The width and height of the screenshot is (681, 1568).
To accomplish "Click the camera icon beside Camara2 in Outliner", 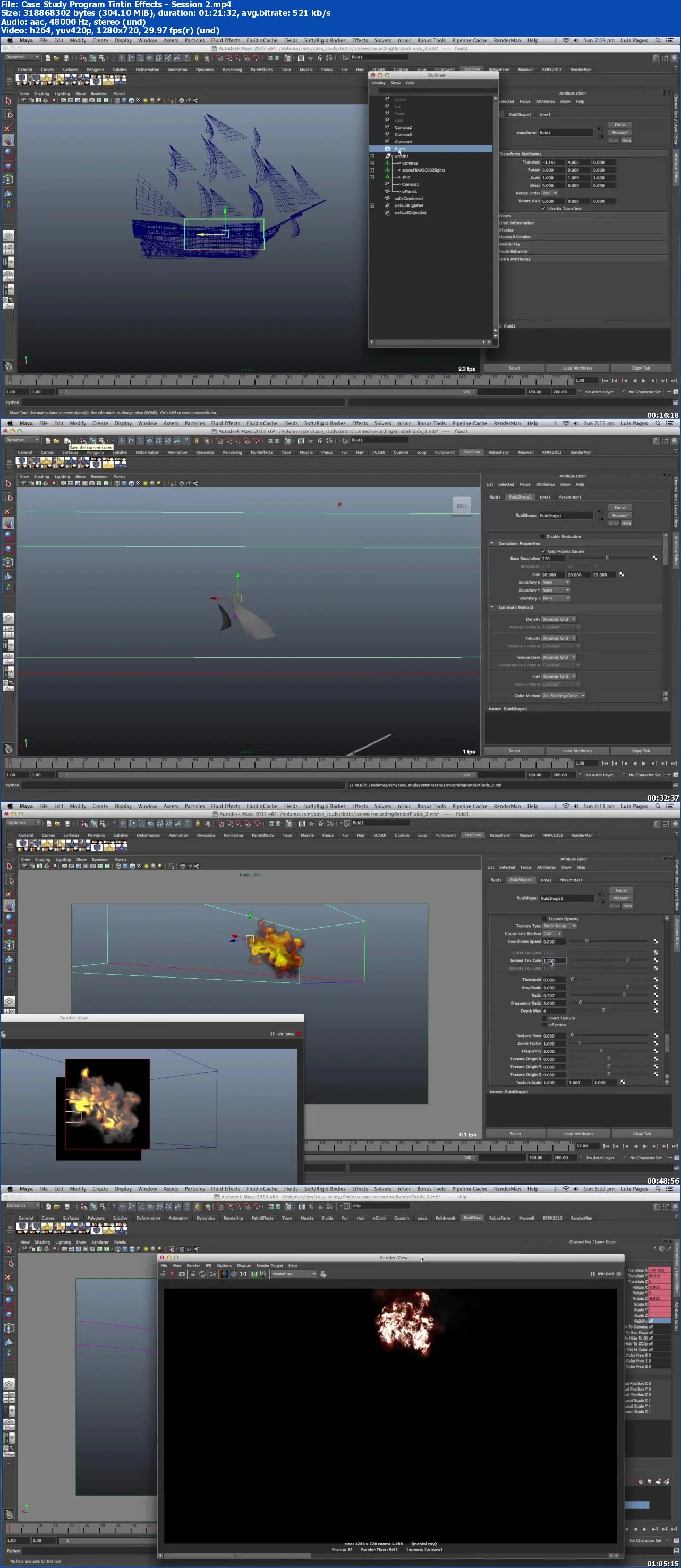I will [x=387, y=127].
